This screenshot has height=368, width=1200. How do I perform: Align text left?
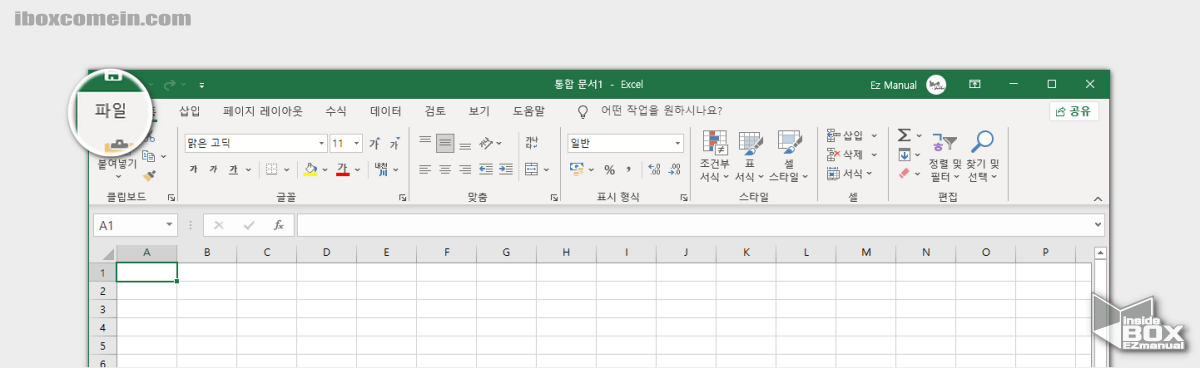pos(425,170)
